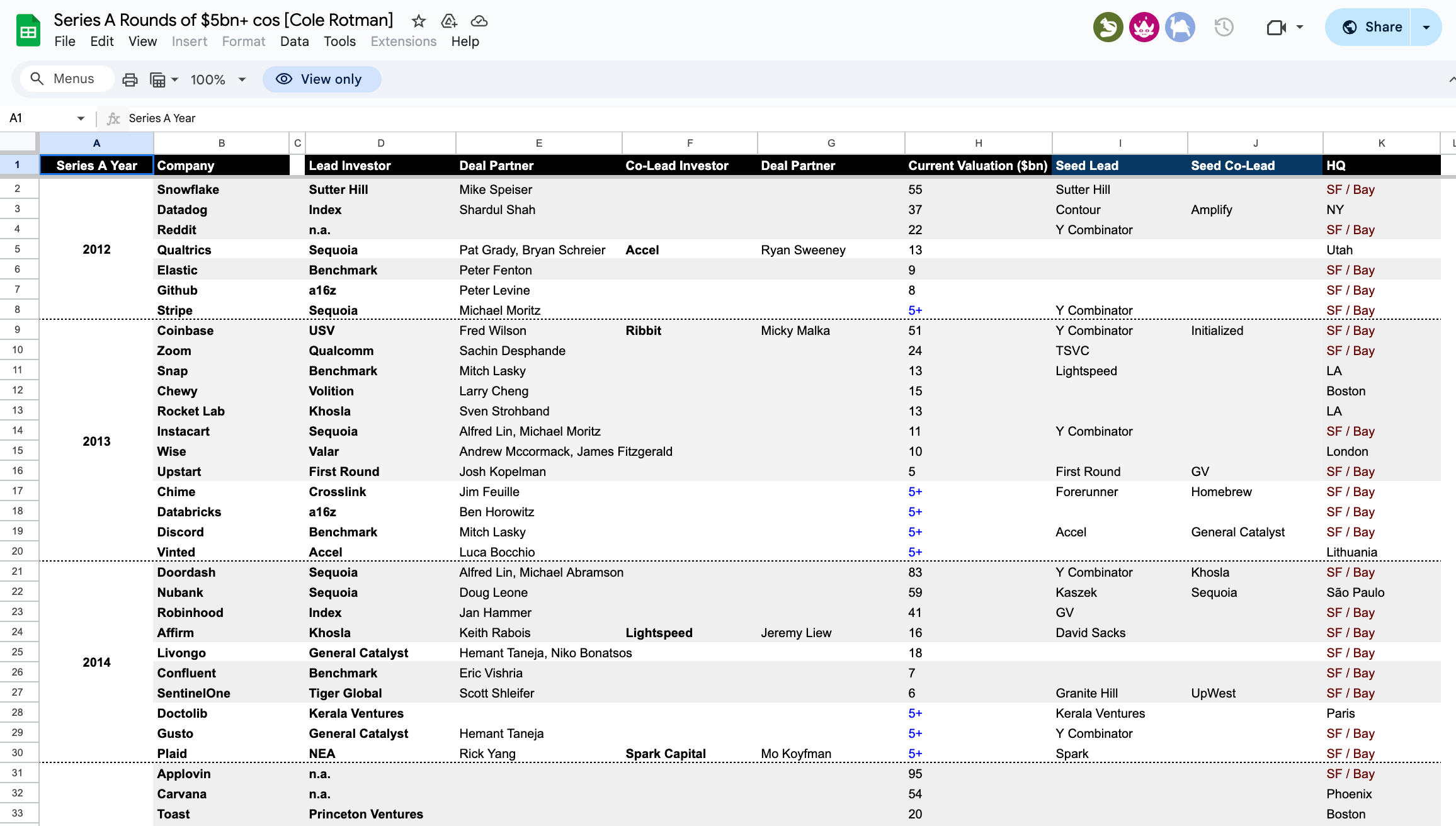The height and width of the screenshot is (826, 1456).
Task: Open the Share options dropdown arrow
Action: point(1426,27)
